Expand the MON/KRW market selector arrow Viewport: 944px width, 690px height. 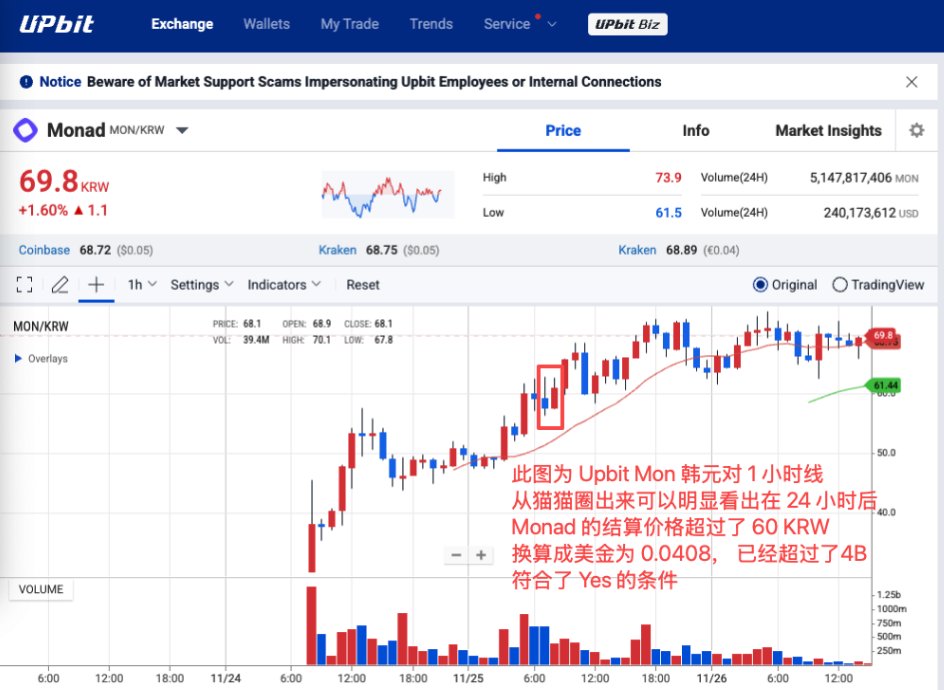(182, 130)
